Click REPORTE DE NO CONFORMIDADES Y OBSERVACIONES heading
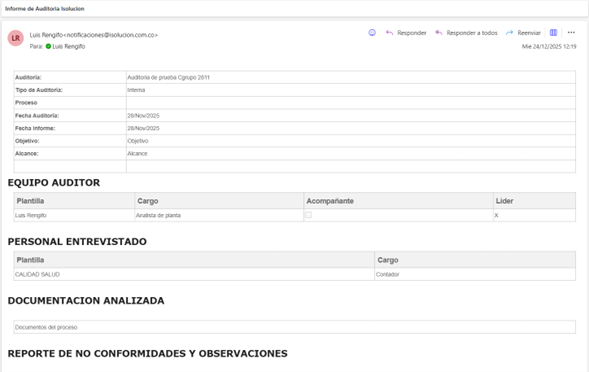Screen dimensions: 589x372 point(147,354)
